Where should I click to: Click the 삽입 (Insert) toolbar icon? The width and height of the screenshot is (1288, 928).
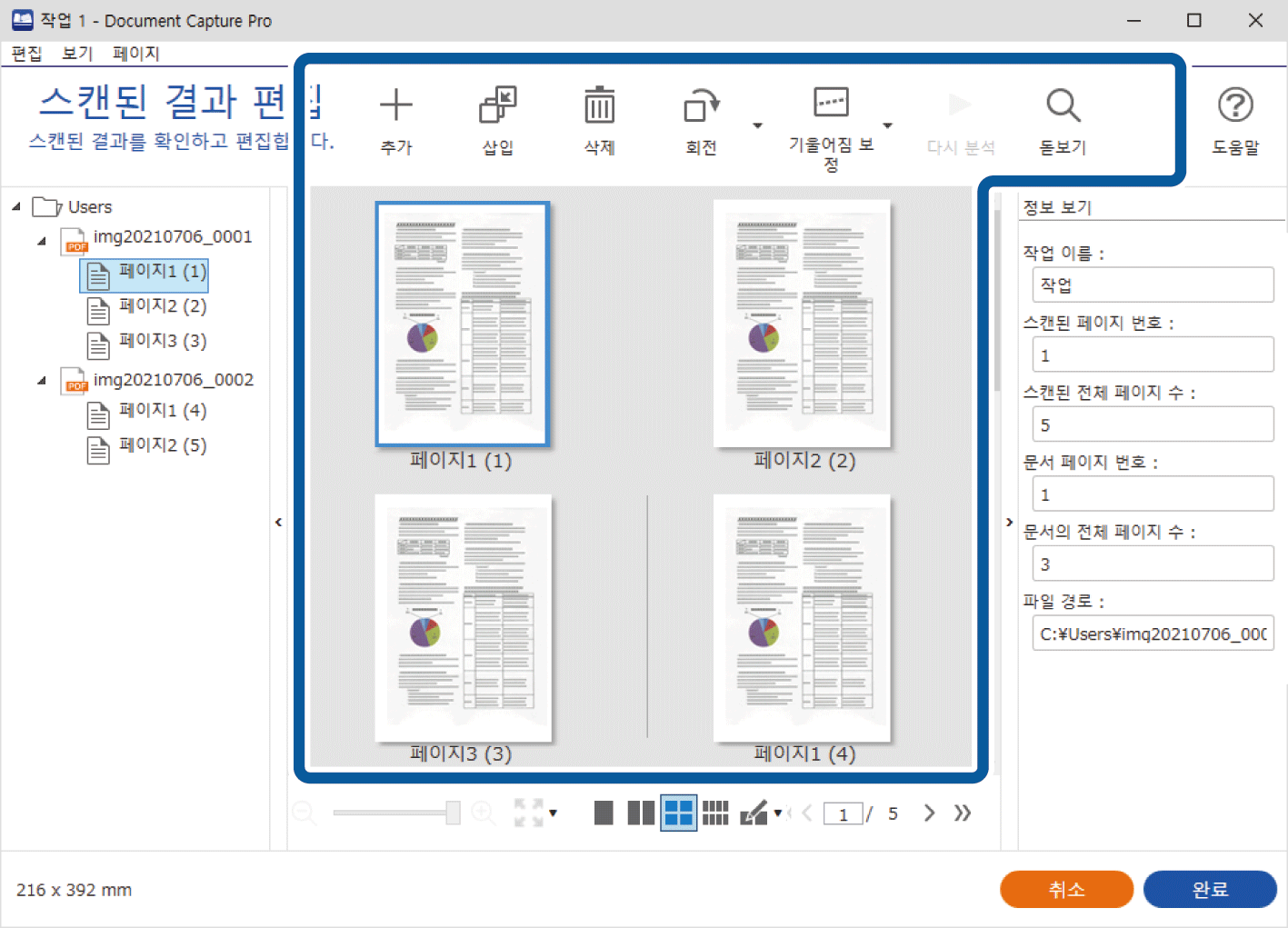click(x=497, y=106)
